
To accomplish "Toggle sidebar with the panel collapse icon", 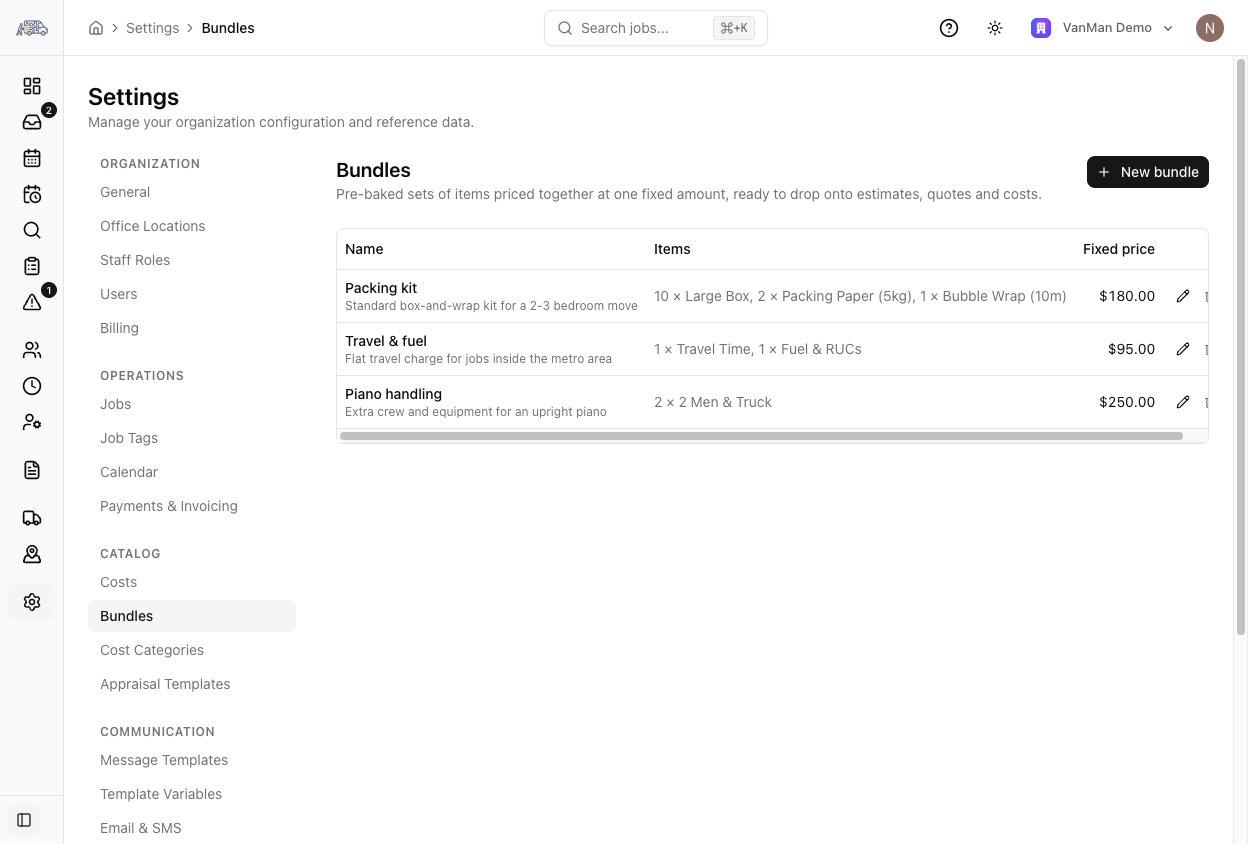I will tap(25, 820).
